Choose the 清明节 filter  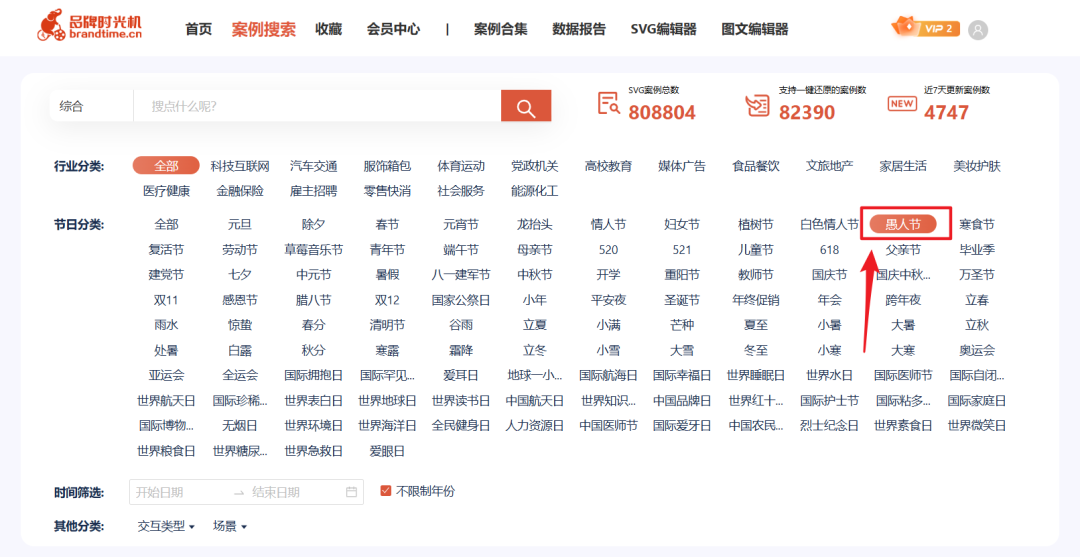[387, 325]
